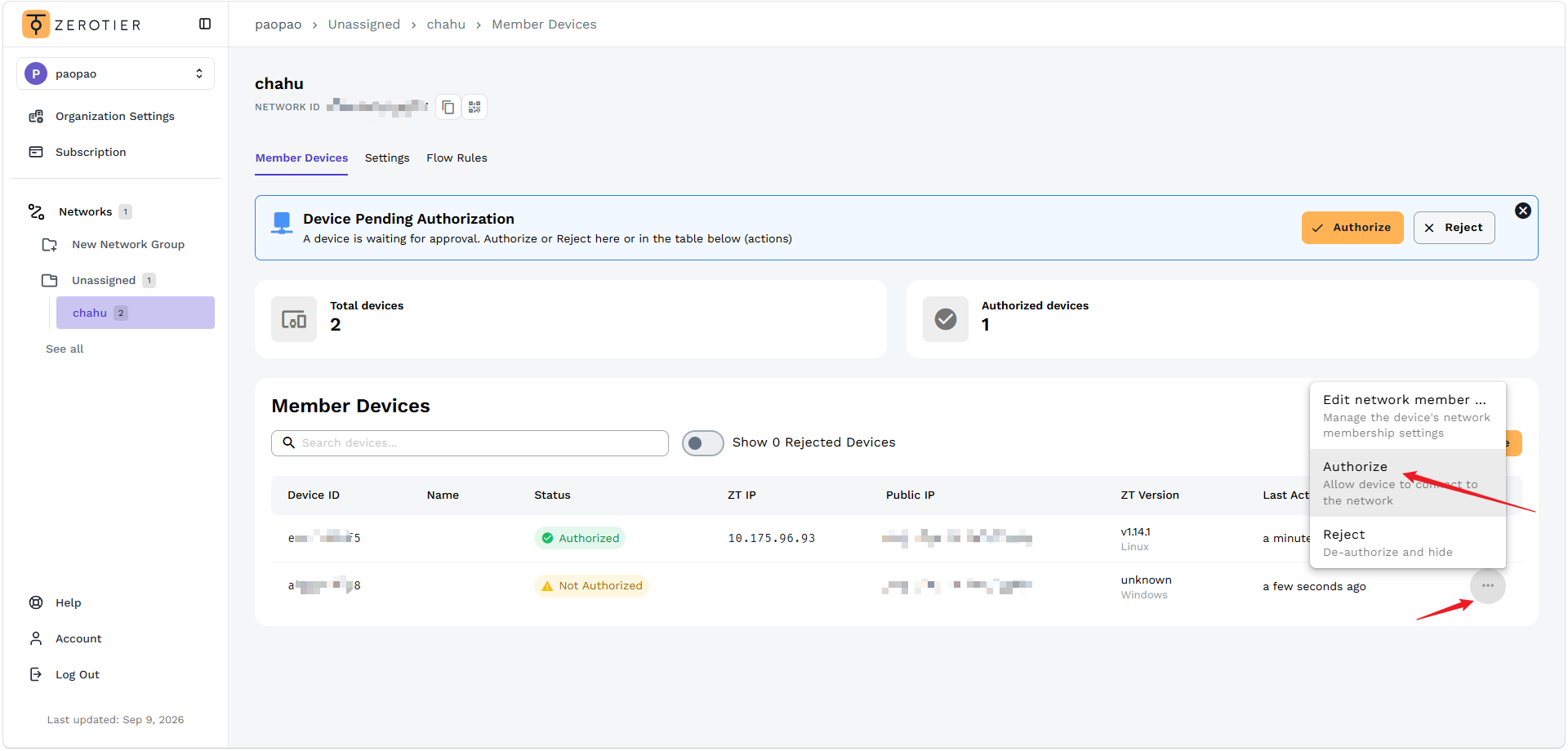The height and width of the screenshot is (751, 1568).
Task: Copy the network ID
Action: pyautogui.click(x=448, y=107)
